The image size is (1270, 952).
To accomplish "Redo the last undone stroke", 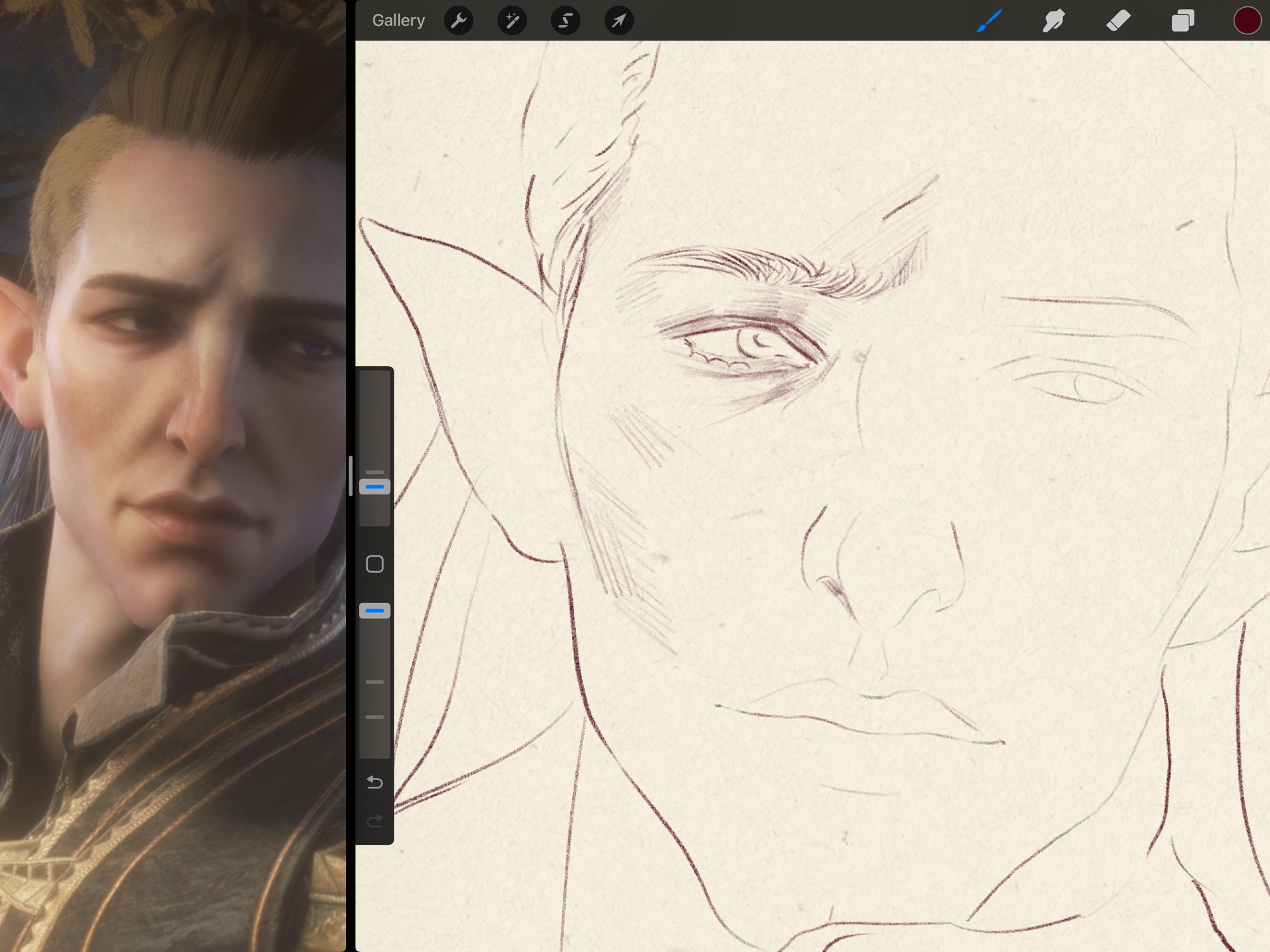I will click(375, 821).
